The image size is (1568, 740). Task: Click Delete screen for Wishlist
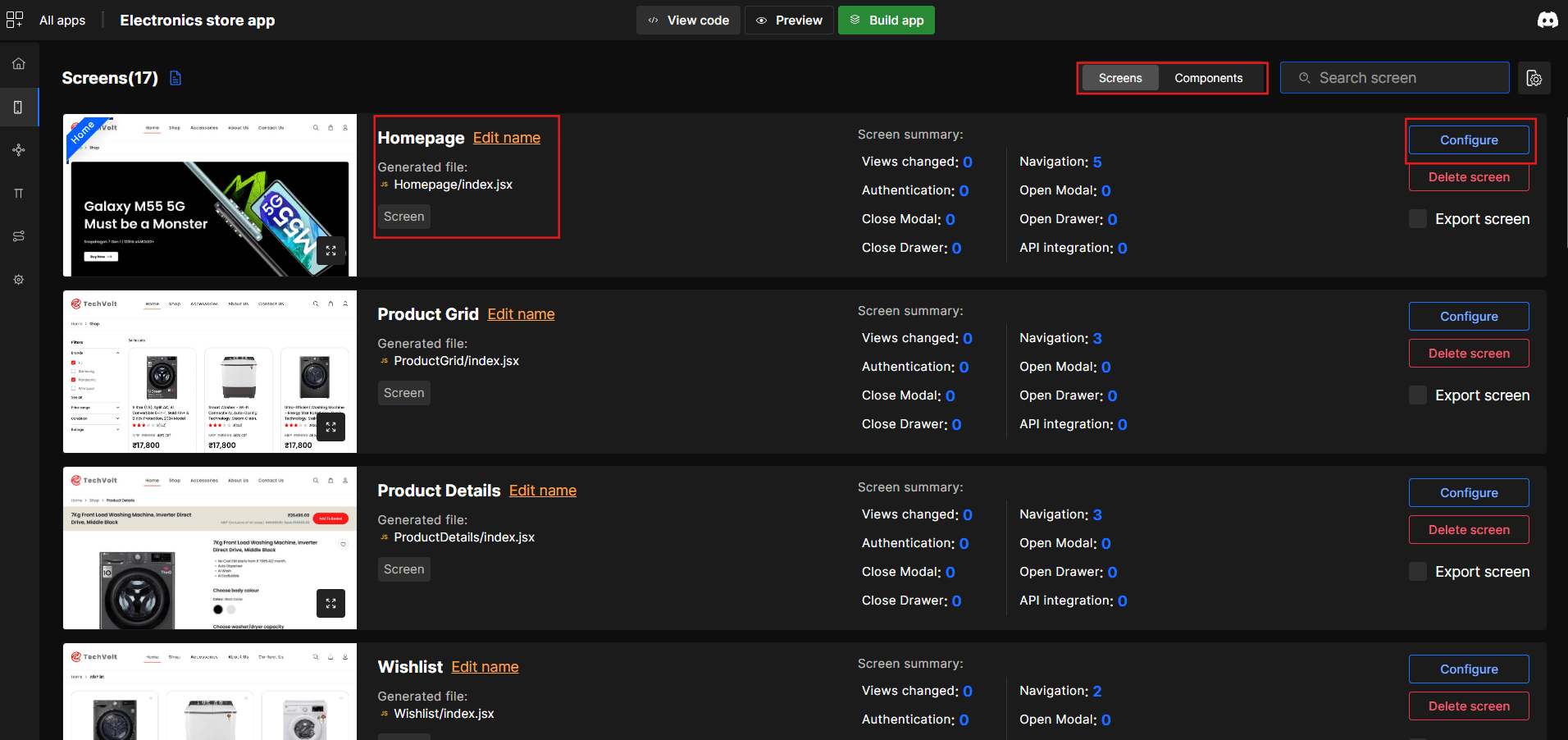point(1469,706)
